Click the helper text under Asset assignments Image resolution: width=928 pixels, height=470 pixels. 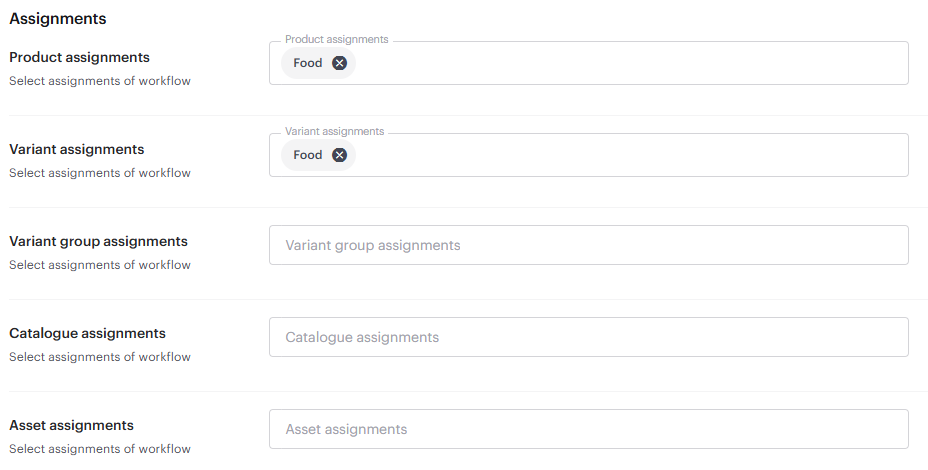pos(99,449)
